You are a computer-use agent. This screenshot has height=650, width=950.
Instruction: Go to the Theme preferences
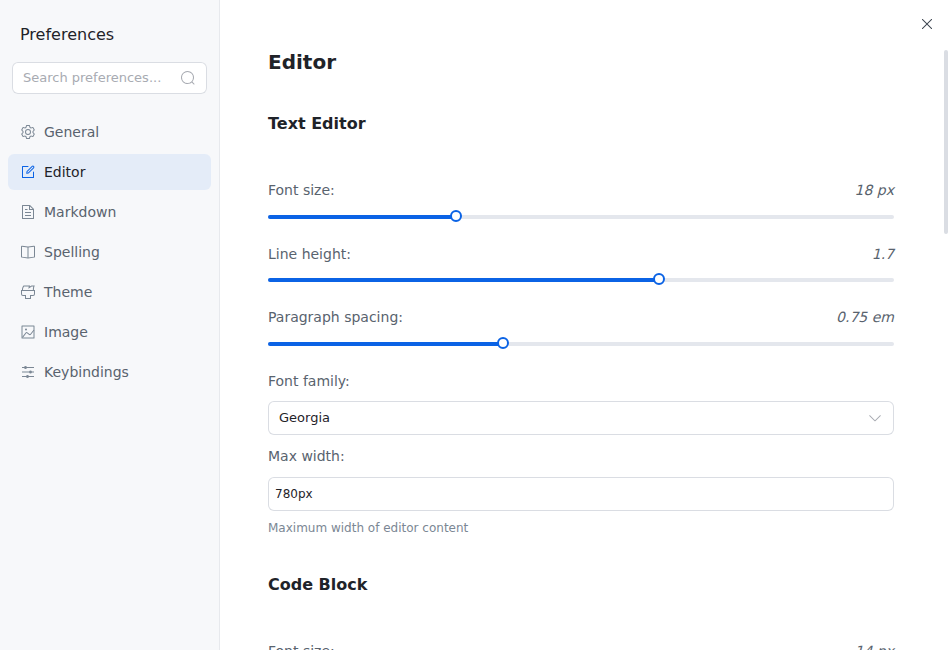(109, 292)
